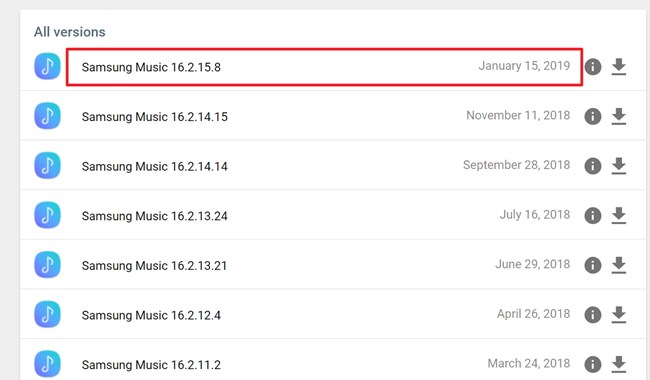
Task: Click info icon for version 16.2.12.4
Action: pos(593,315)
